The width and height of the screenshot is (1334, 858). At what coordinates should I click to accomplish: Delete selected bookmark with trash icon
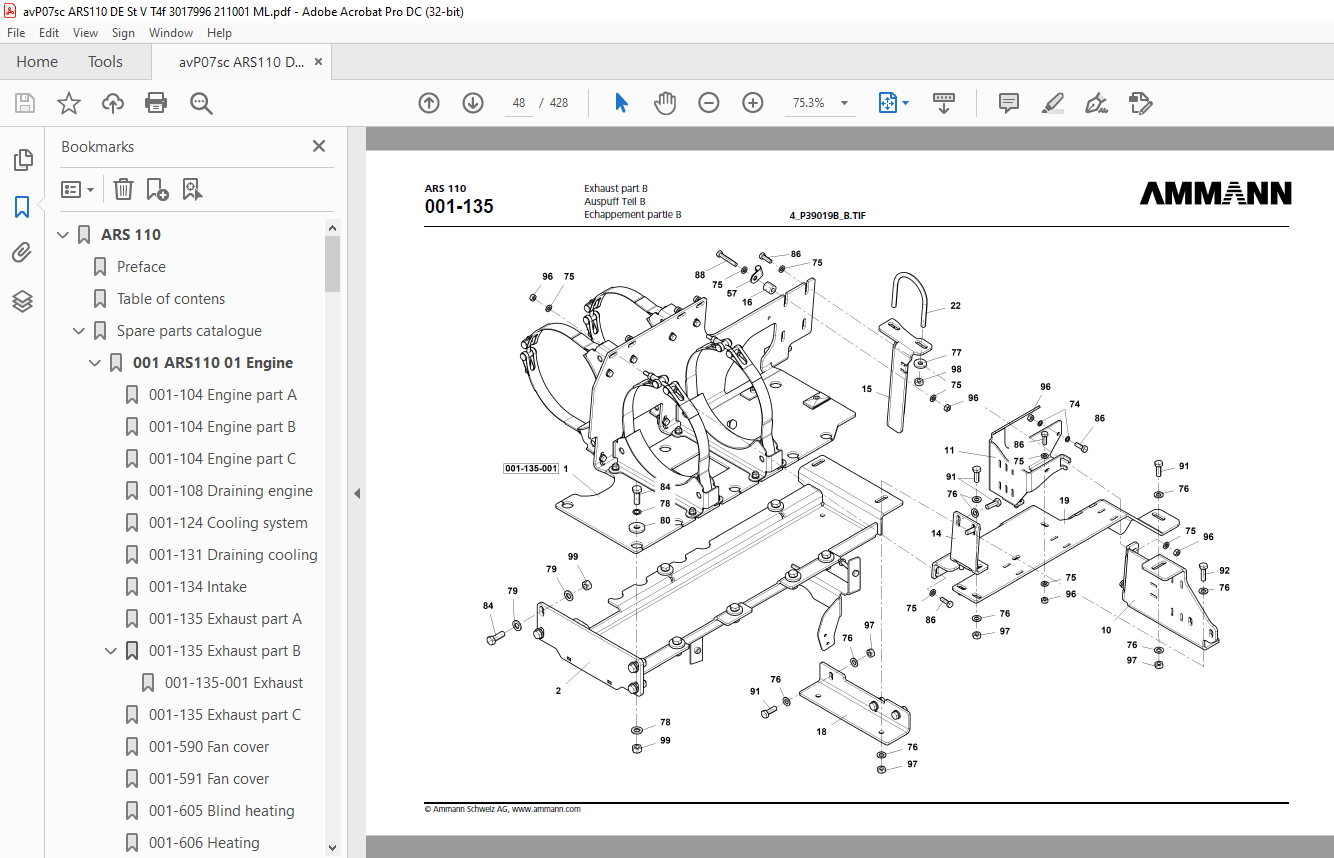point(123,189)
